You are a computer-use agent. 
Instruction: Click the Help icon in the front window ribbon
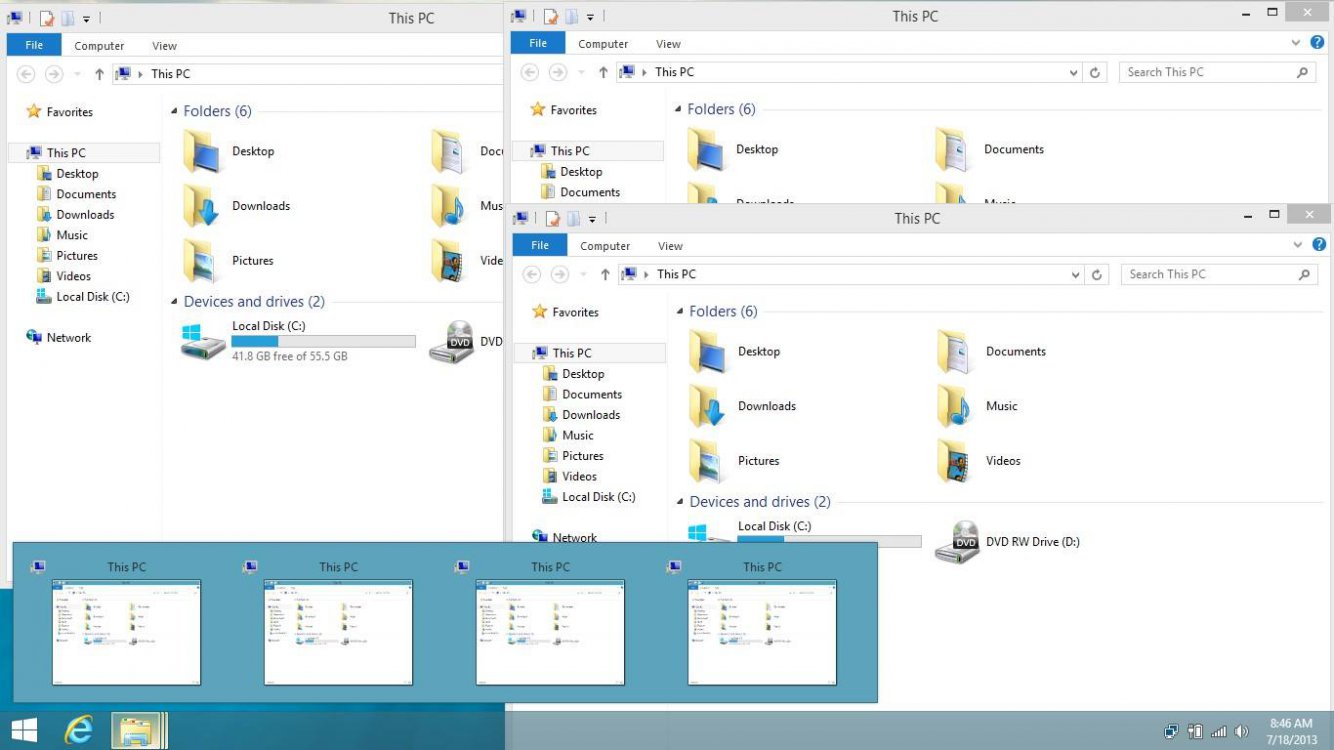click(x=1319, y=244)
